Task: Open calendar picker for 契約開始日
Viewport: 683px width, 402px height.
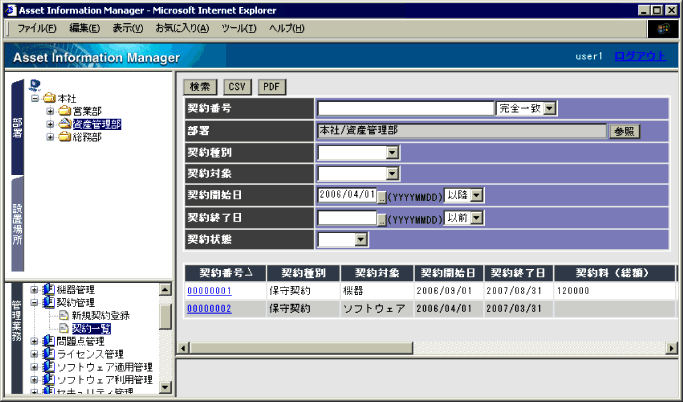Action: (382, 198)
